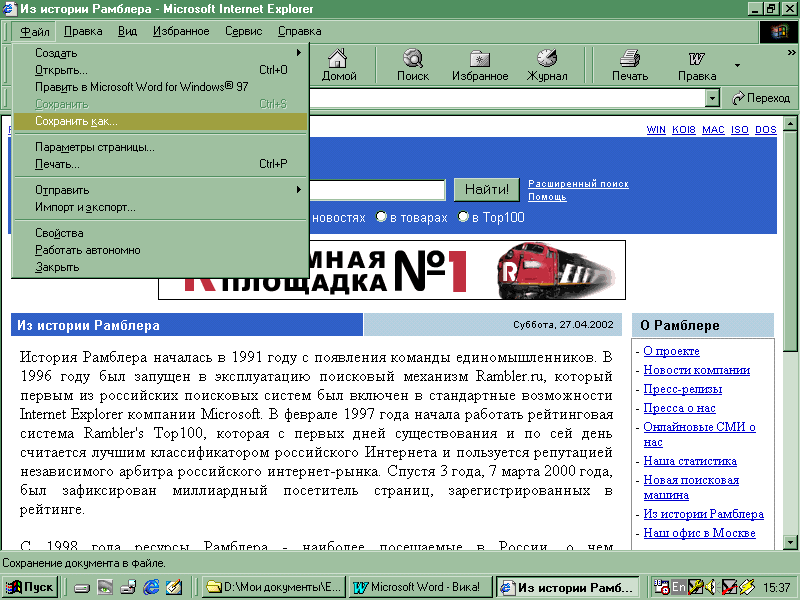The image size is (800, 600).
Task: Select the 'в Top100' radio button
Action: click(463, 216)
